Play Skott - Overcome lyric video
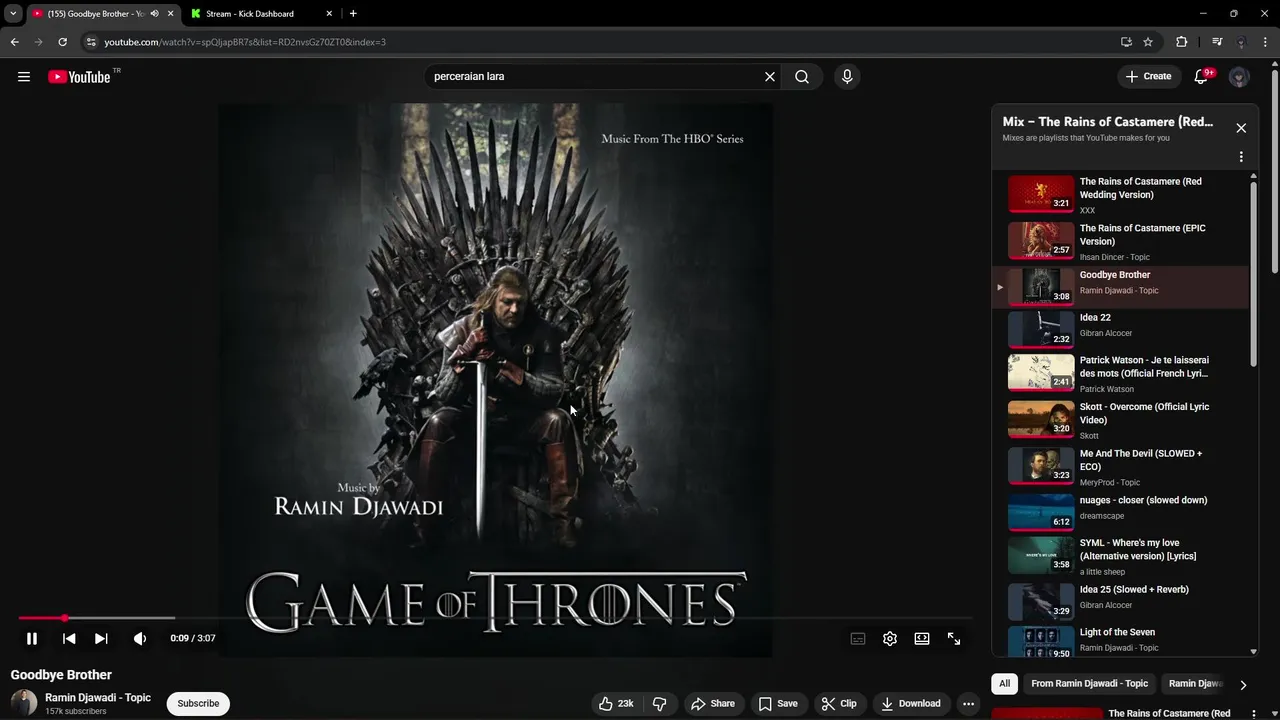The height and width of the screenshot is (720, 1280). coord(1120,420)
